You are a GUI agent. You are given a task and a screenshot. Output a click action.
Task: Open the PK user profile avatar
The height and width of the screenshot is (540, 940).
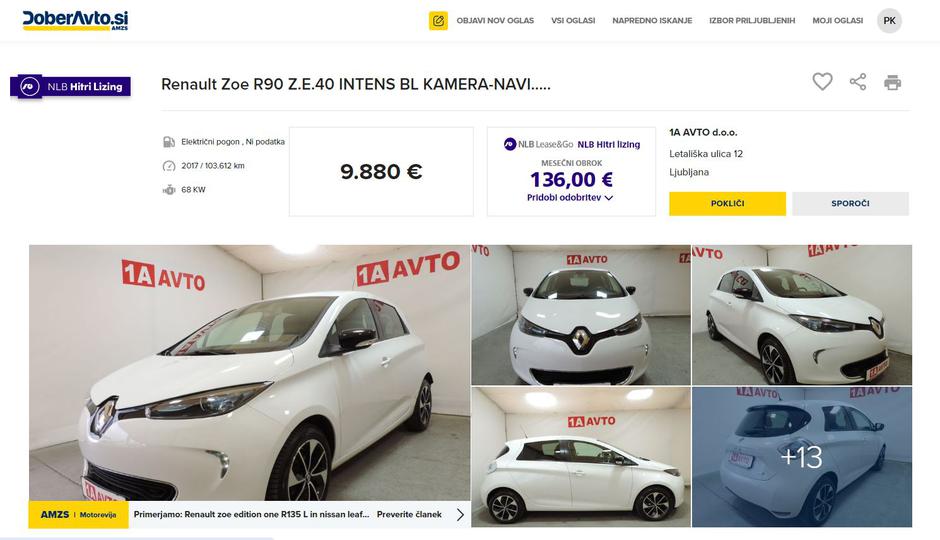click(889, 20)
